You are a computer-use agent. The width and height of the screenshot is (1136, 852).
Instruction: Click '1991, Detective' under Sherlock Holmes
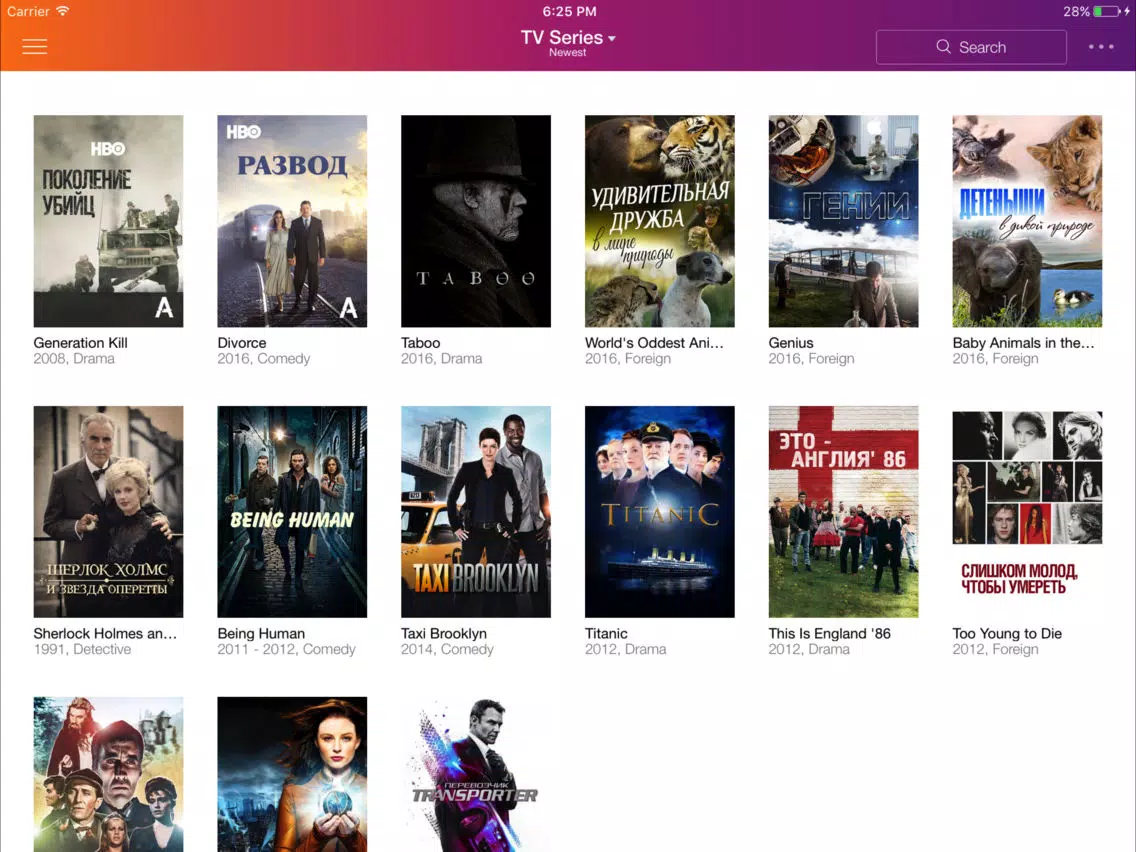83,649
